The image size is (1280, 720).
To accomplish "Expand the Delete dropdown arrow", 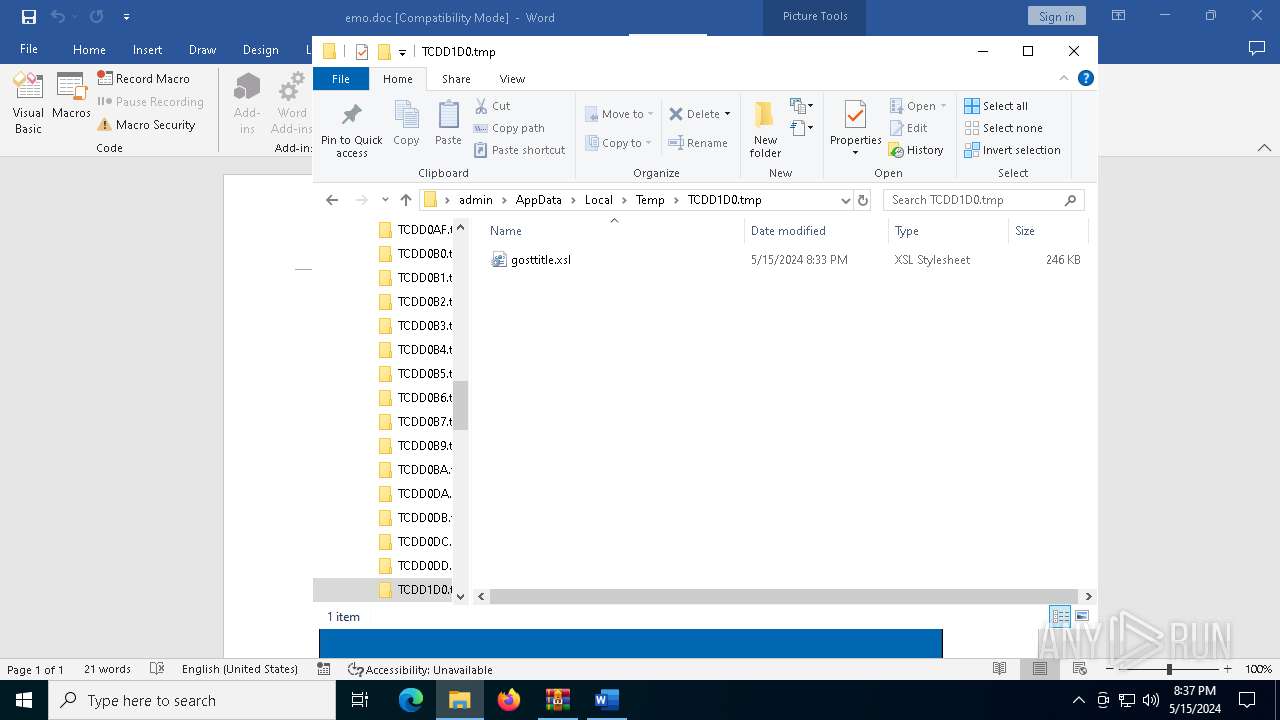I will click(727, 114).
